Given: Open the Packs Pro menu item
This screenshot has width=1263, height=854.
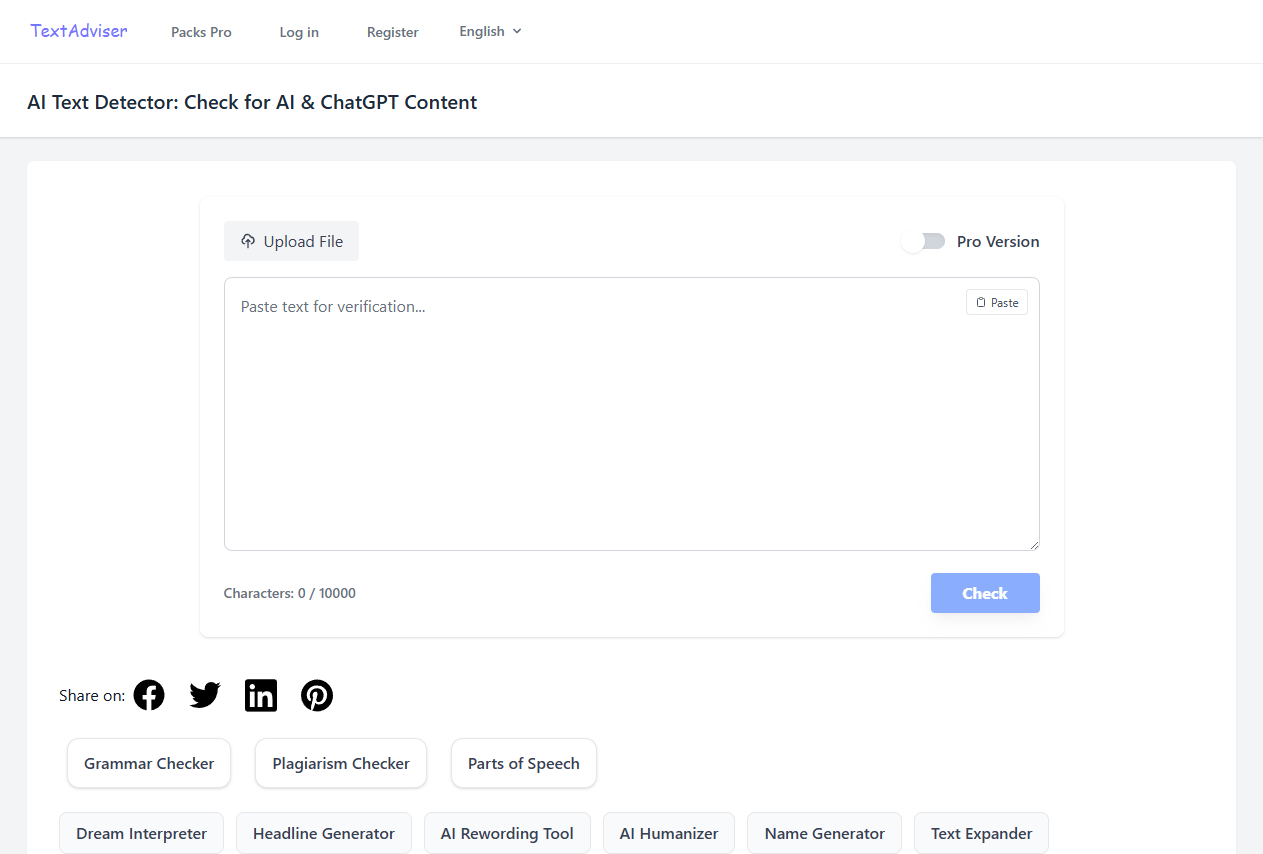Looking at the screenshot, I should click(x=201, y=32).
